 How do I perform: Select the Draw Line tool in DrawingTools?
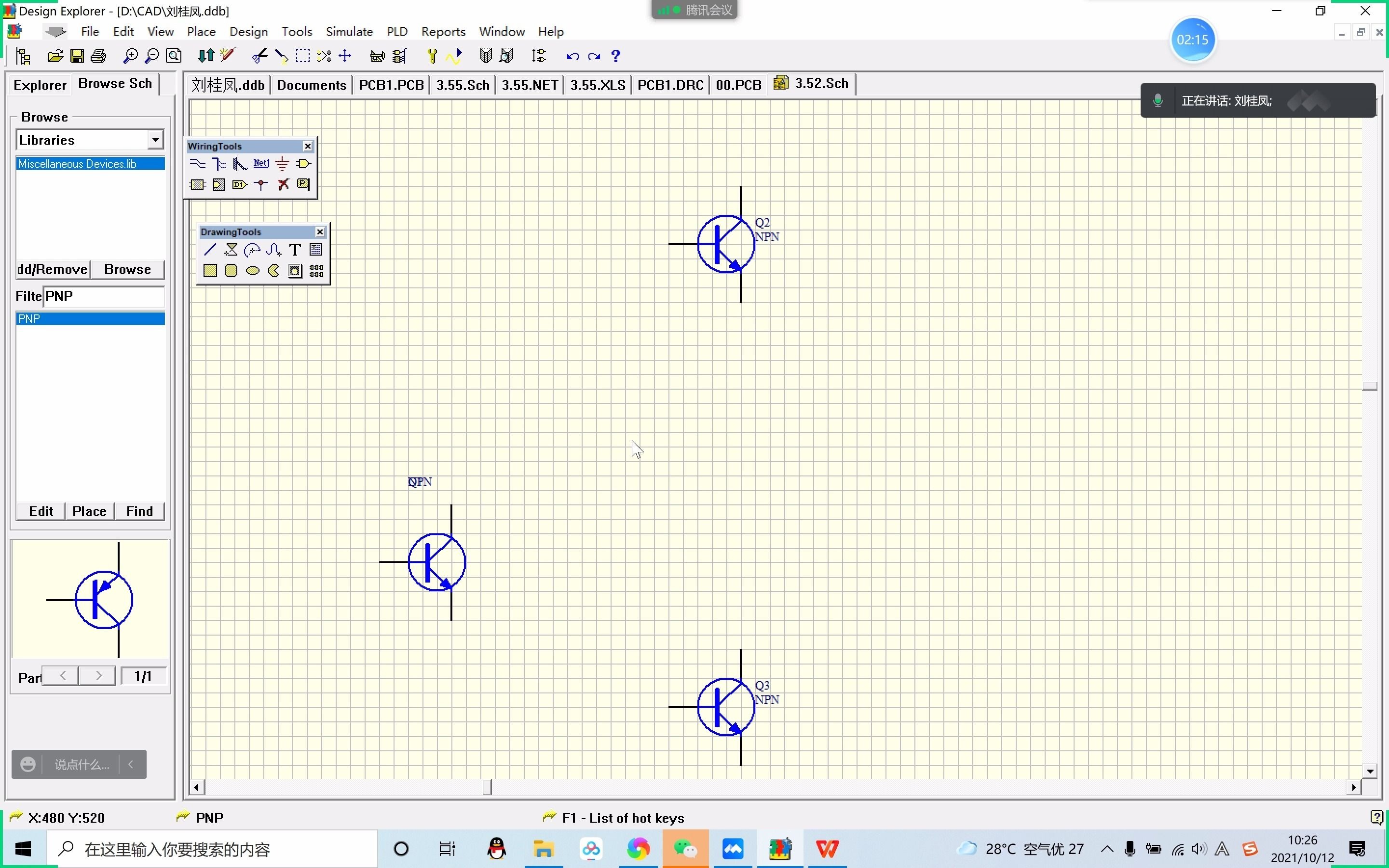click(x=210, y=250)
